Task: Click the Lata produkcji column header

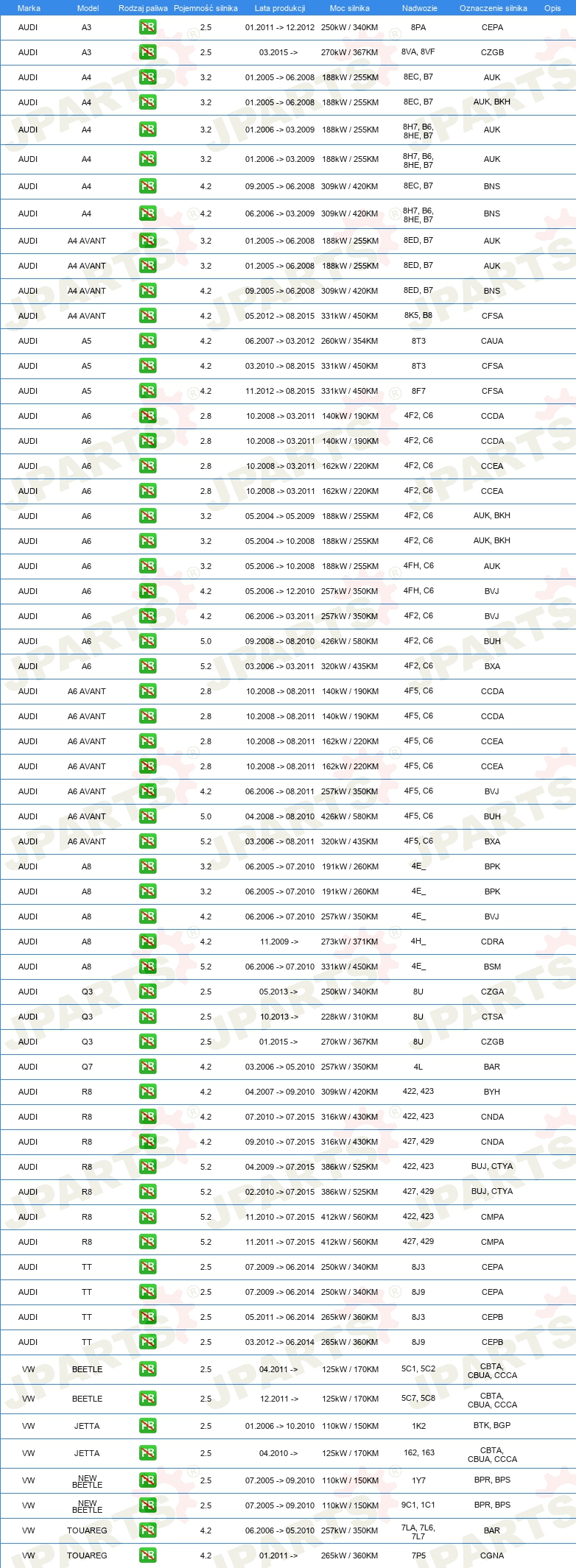Action: tap(280, 8)
